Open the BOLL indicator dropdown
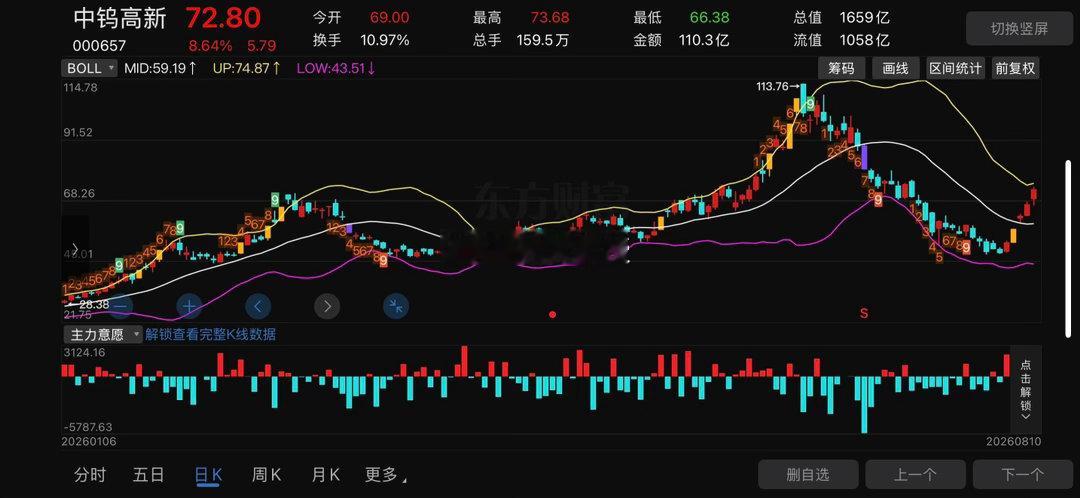1080x498 pixels. 91,68
